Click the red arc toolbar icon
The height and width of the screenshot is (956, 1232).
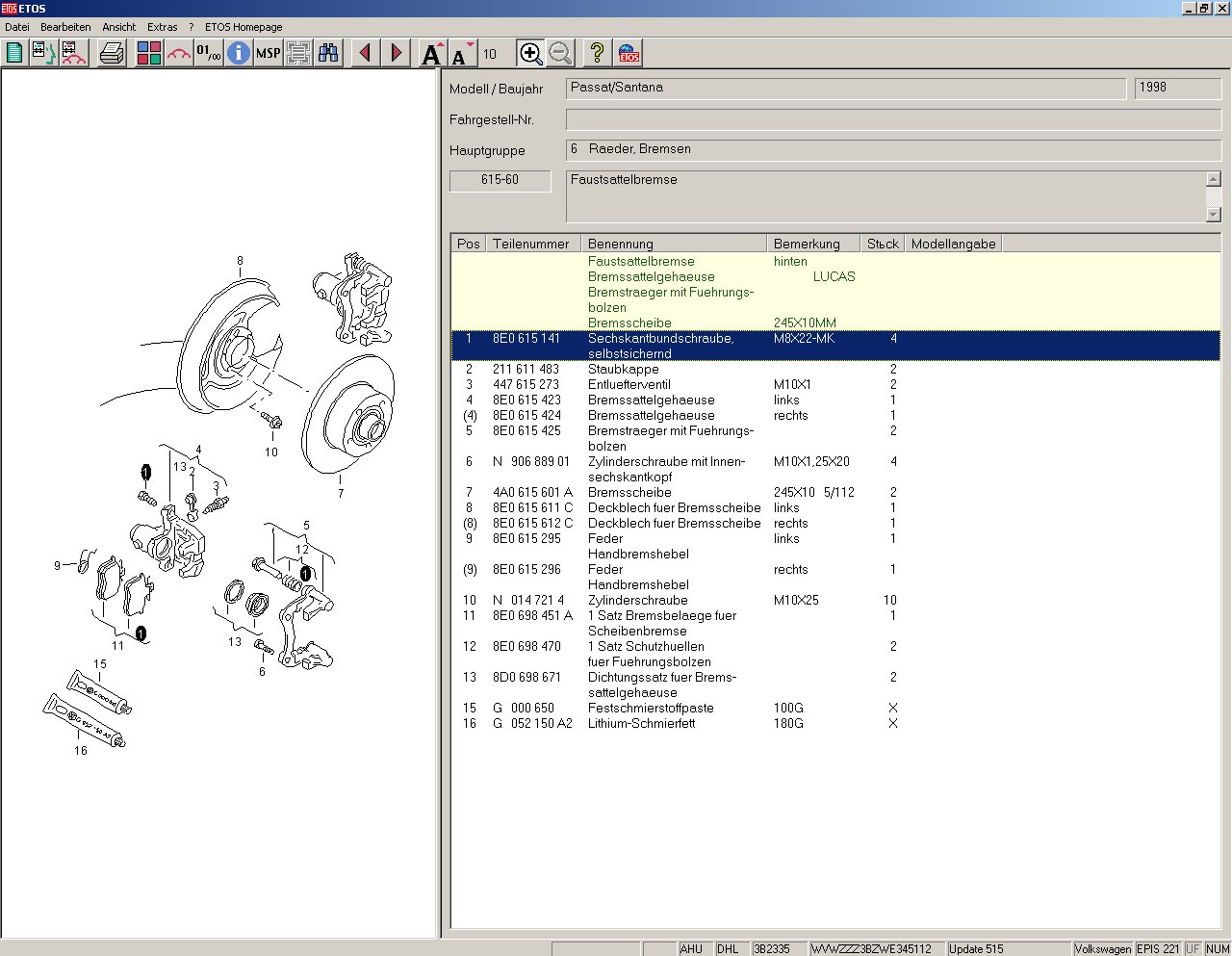(179, 53)
